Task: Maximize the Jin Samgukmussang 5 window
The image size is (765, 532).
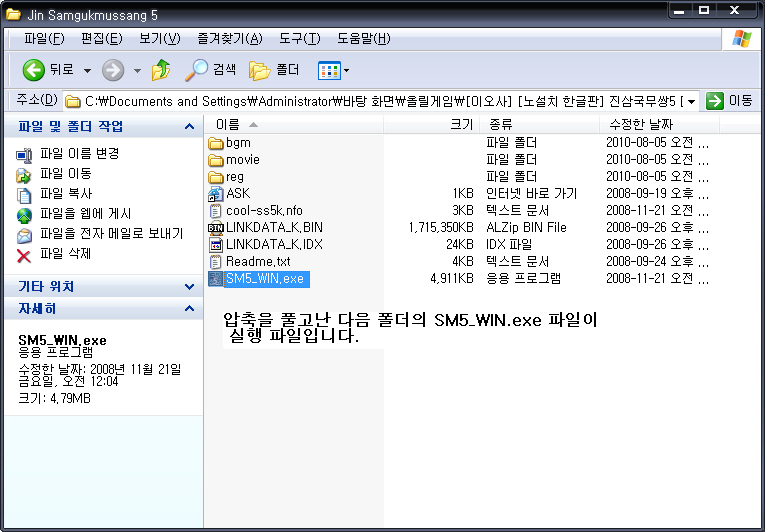Action: pos(704,10)
